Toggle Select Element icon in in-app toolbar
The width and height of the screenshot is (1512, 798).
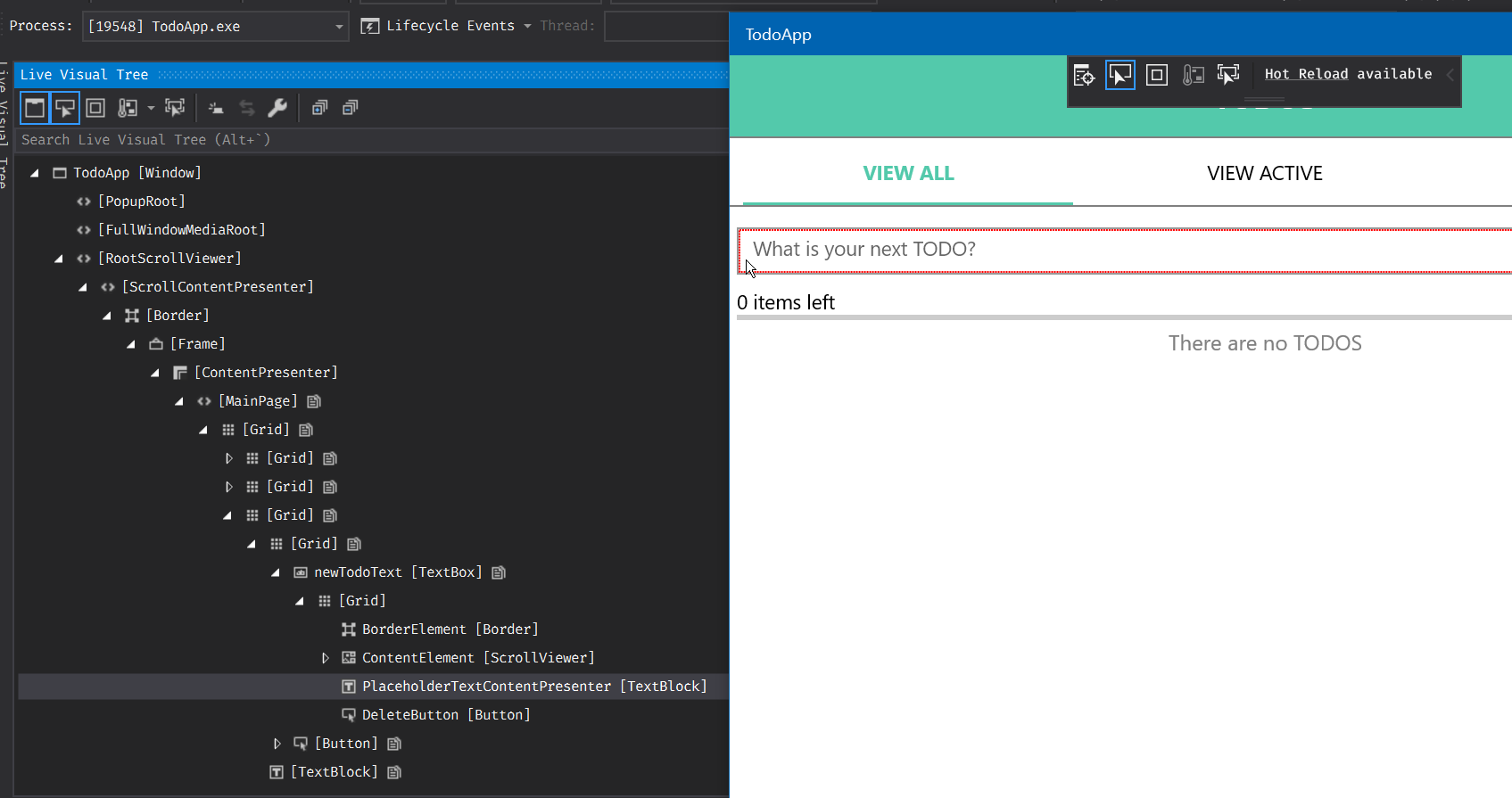pos(1120,75)
